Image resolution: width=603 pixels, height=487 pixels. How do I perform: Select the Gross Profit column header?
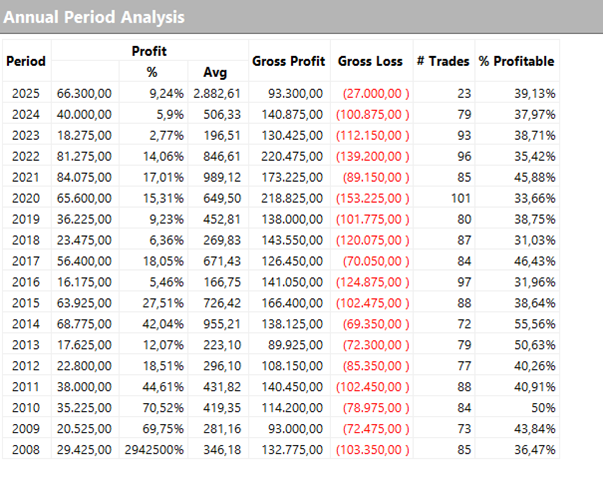tap(288, 61)
